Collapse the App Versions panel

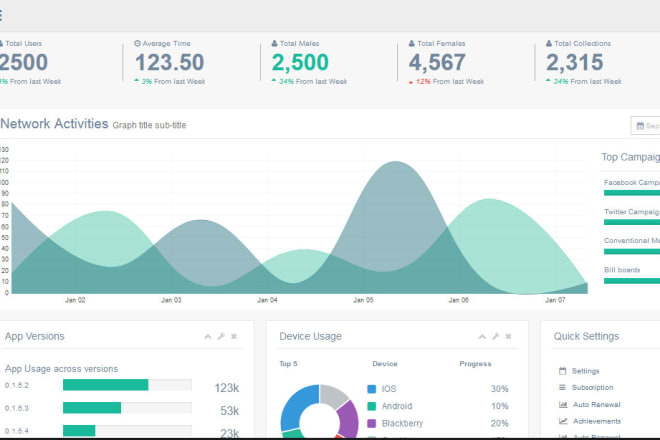click(208, 336)
